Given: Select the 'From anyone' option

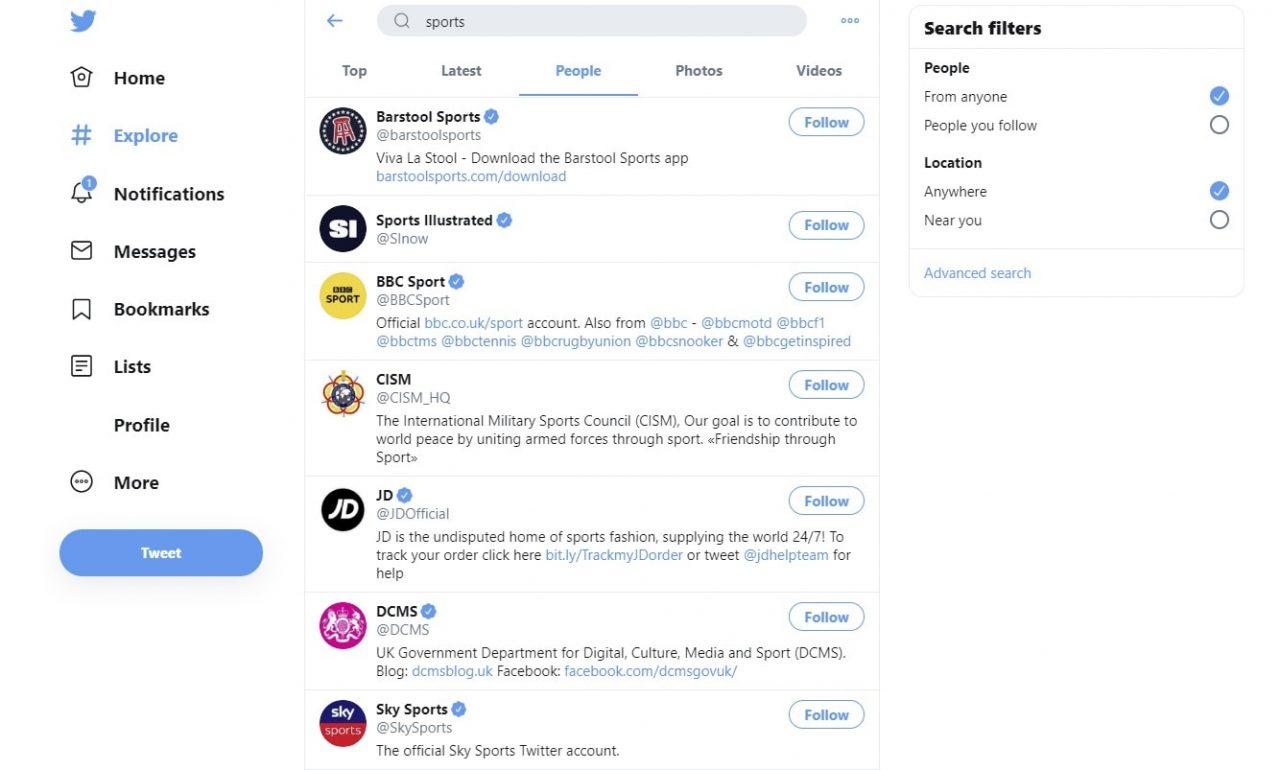Looking at the screenshot, I should (x=1219, y=96).
